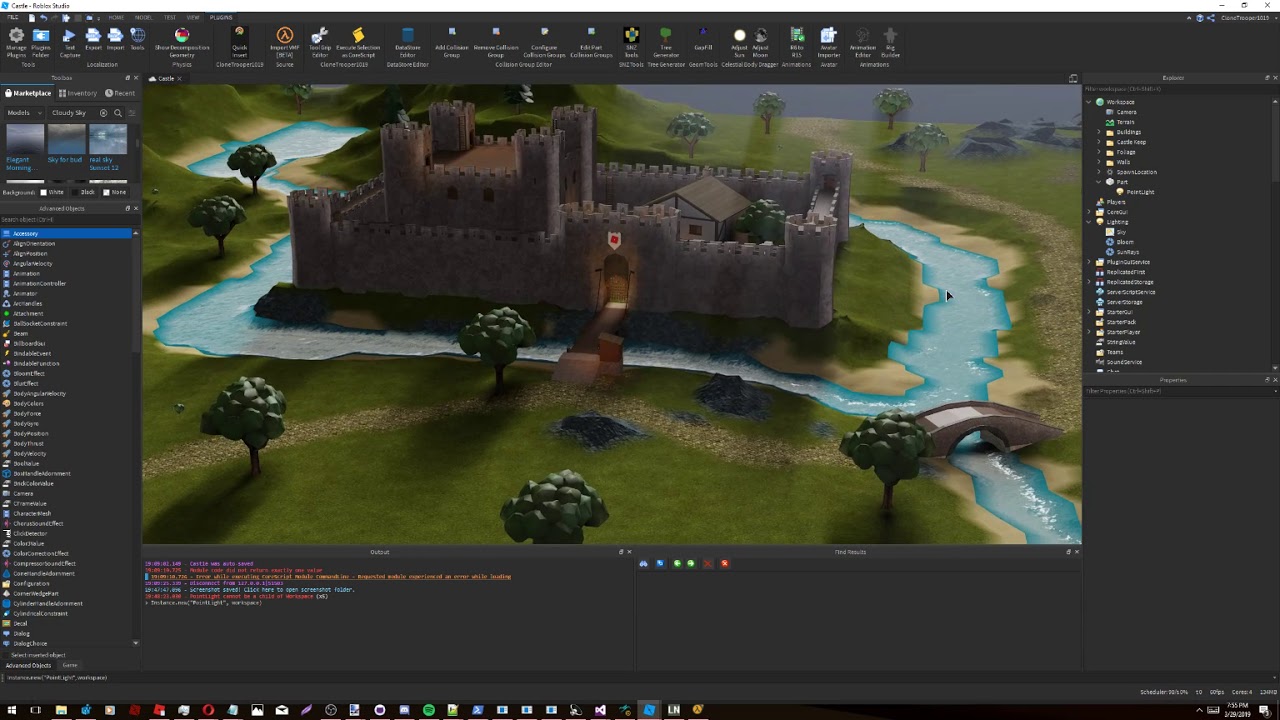
Task: Open the Models category dropdown
Action: pyautogui.click(x=24, y=113)
